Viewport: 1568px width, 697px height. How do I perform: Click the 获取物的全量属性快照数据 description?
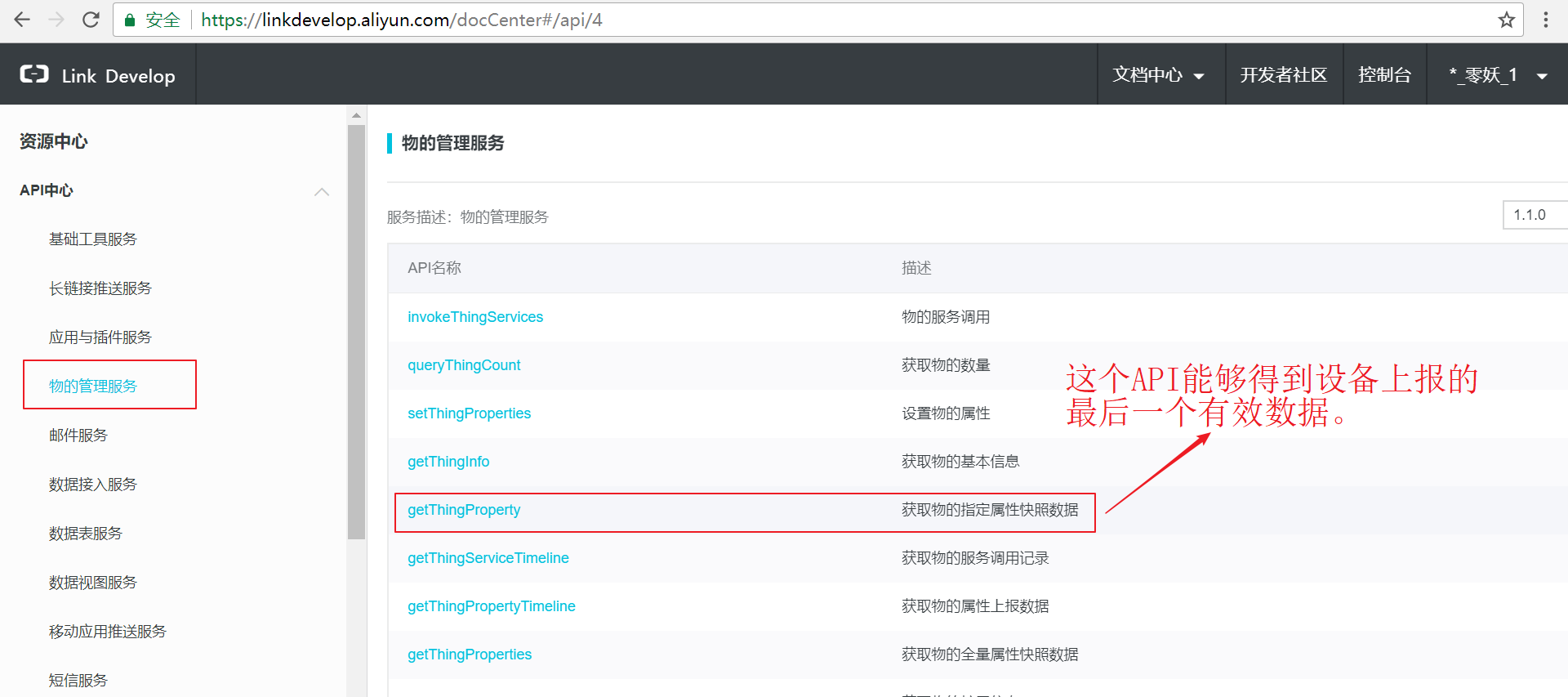[990, 655]
